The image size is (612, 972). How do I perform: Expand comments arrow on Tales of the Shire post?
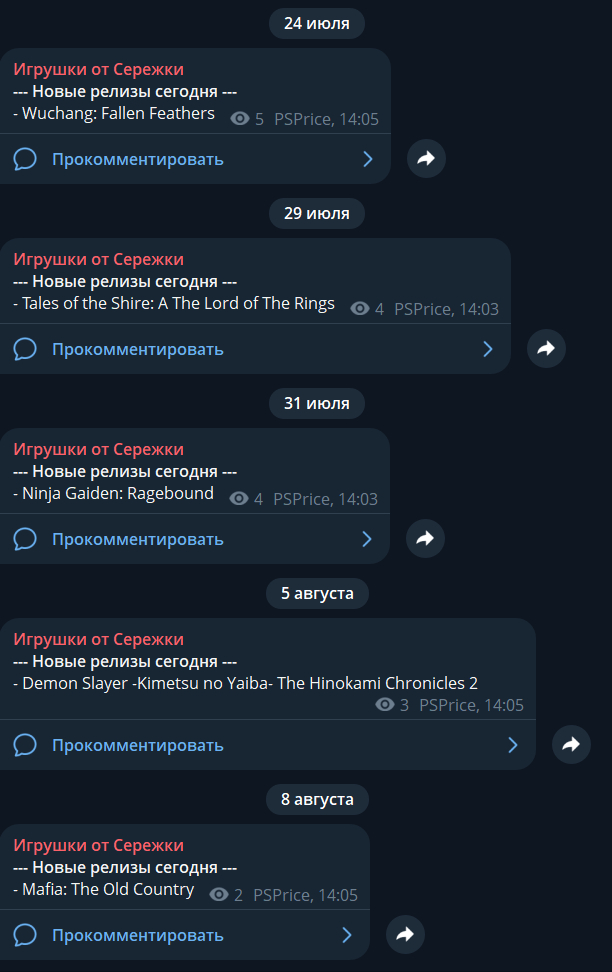(488, 349)
